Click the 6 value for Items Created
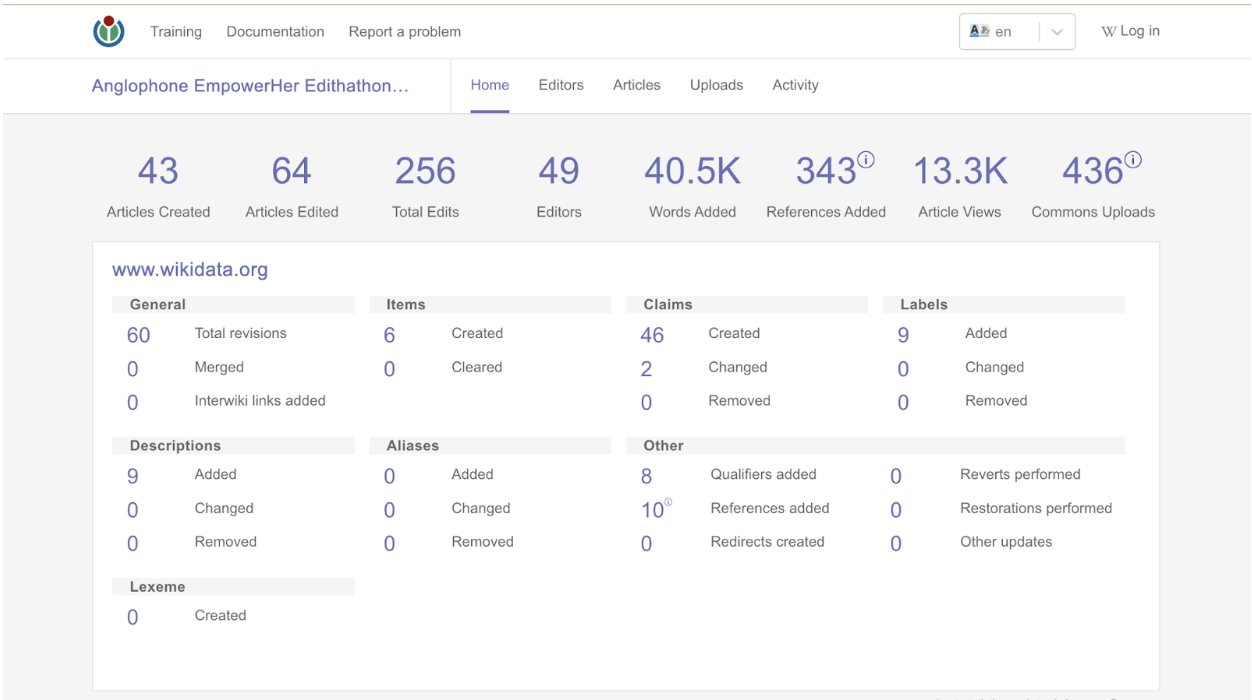 389,335
